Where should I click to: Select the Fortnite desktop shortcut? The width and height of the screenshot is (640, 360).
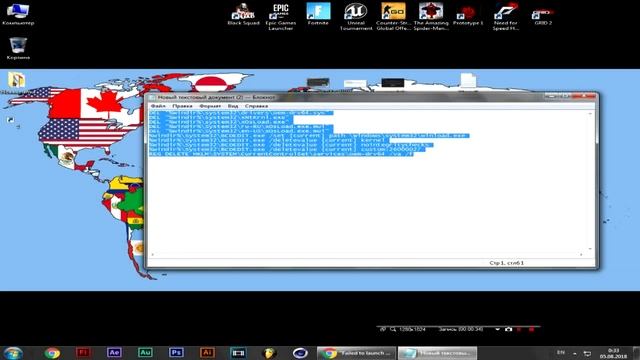(x=318, y=14)
